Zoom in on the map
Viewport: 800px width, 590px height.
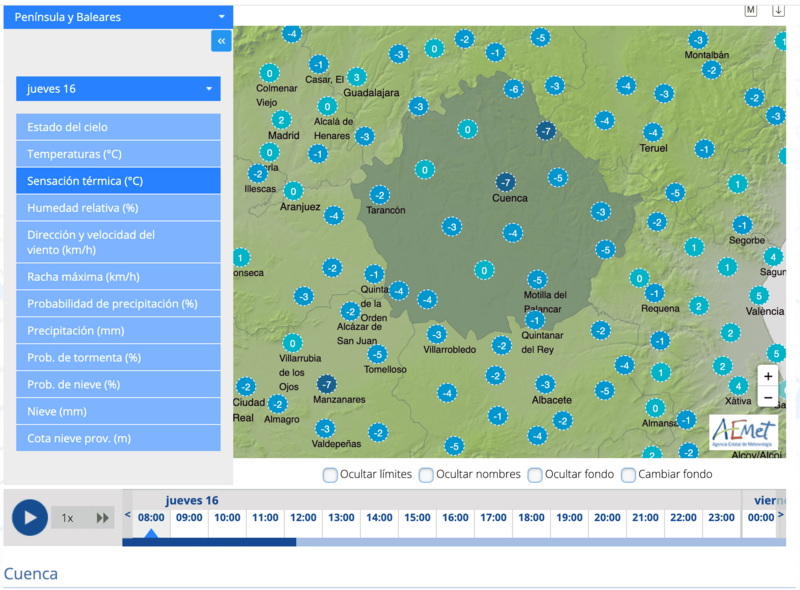coord(767,376)
